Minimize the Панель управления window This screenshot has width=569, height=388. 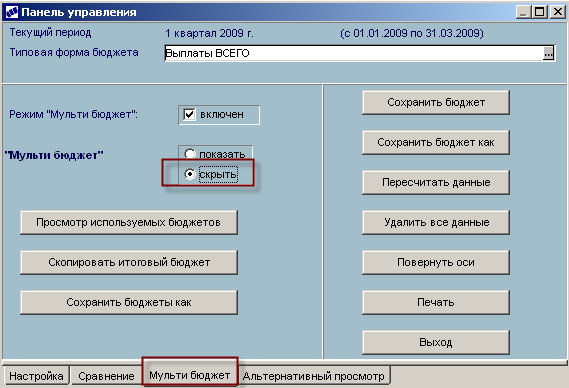[523, 12]
